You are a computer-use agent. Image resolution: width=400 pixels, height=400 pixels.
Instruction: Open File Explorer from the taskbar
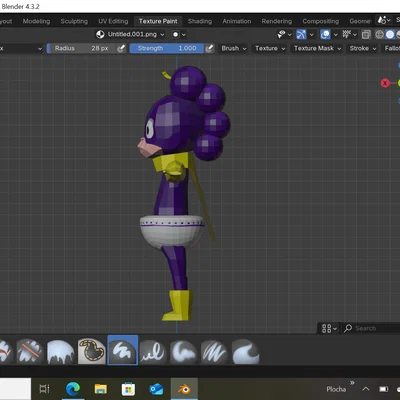(x=100, y=389)
